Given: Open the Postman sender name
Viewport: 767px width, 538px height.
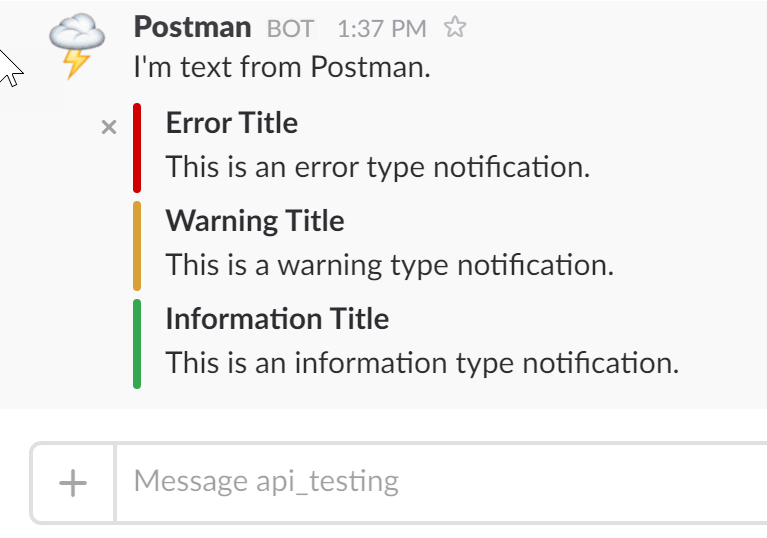Looking at the screenshot, I should pos(192,27).
